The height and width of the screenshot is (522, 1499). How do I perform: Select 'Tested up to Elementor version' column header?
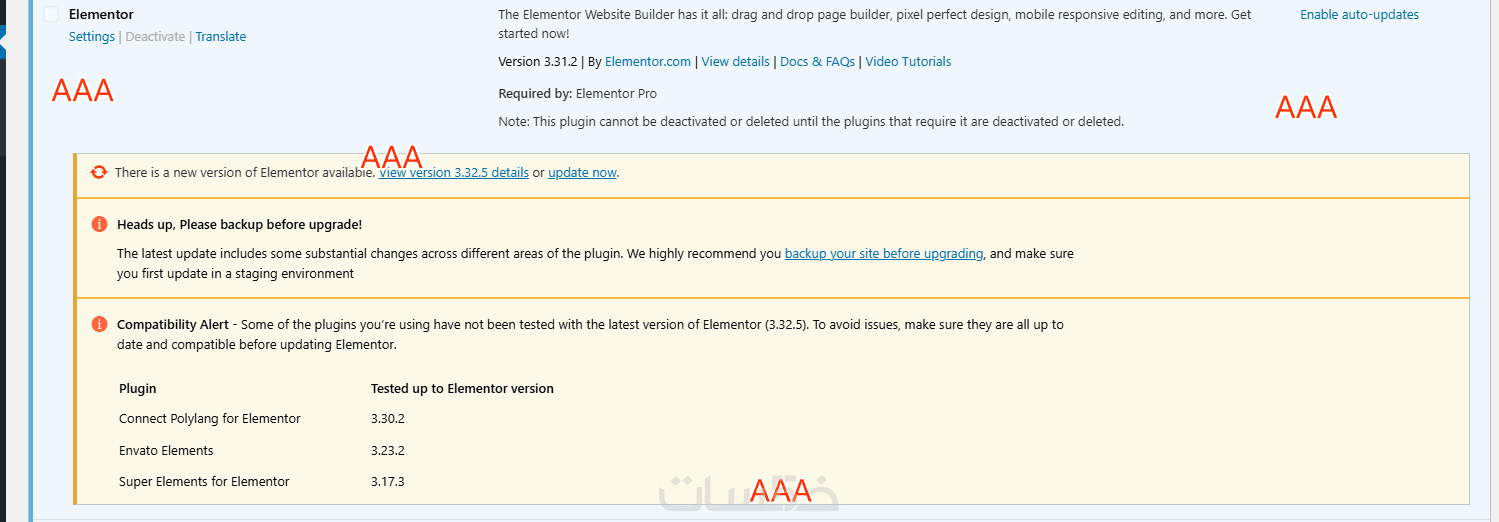click(x=462, y=389)
